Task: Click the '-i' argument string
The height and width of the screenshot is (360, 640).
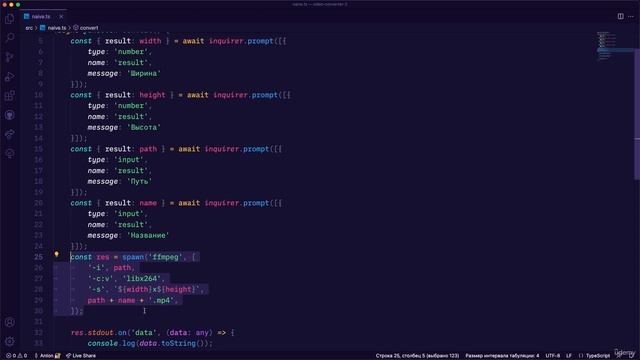Action: (x=96, y=268)
